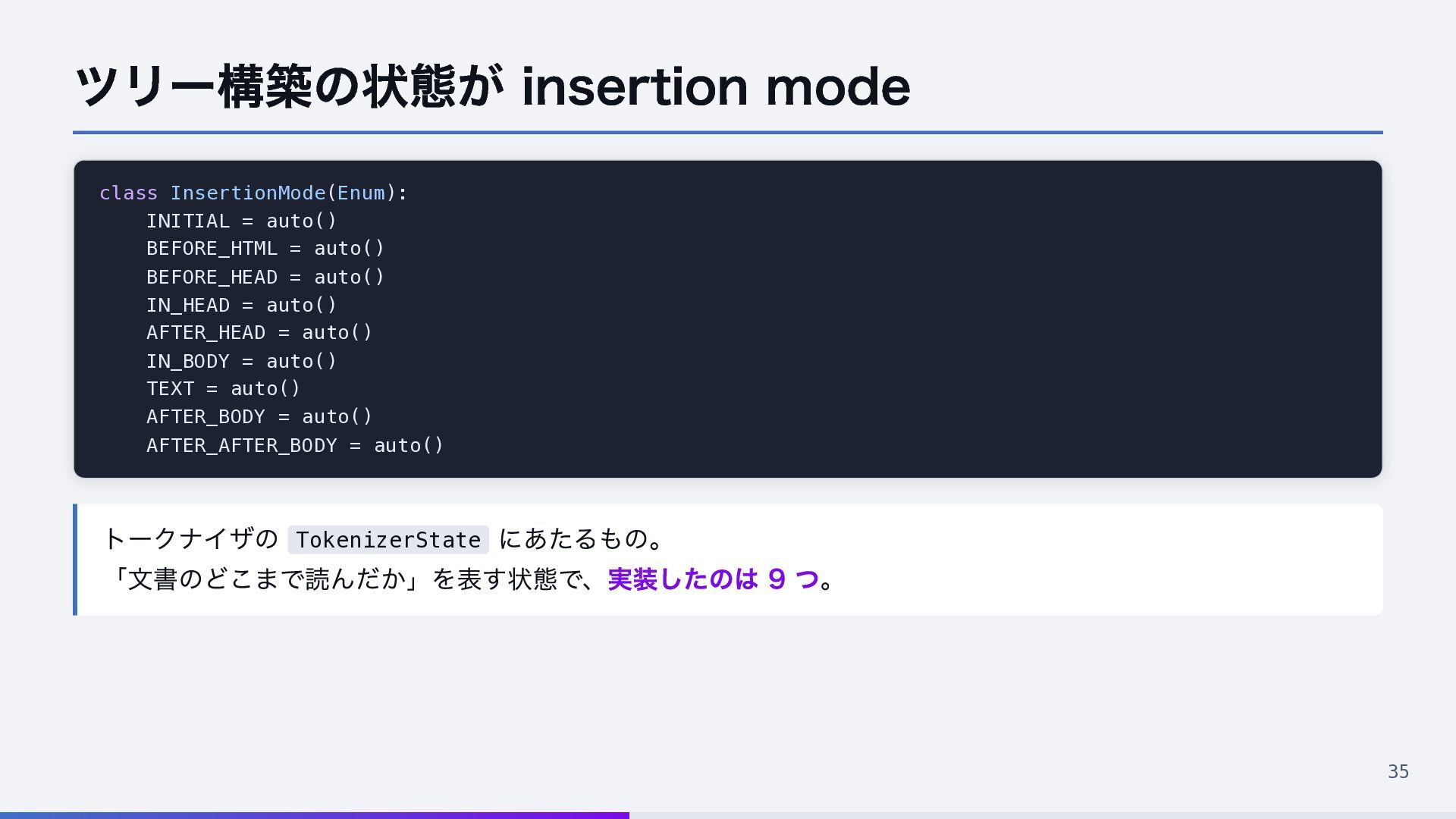The height and width of the screenshot is (819, 1456).
Task: Select the IN_BODY = auto() code line
Action: [x=241, y=362]
